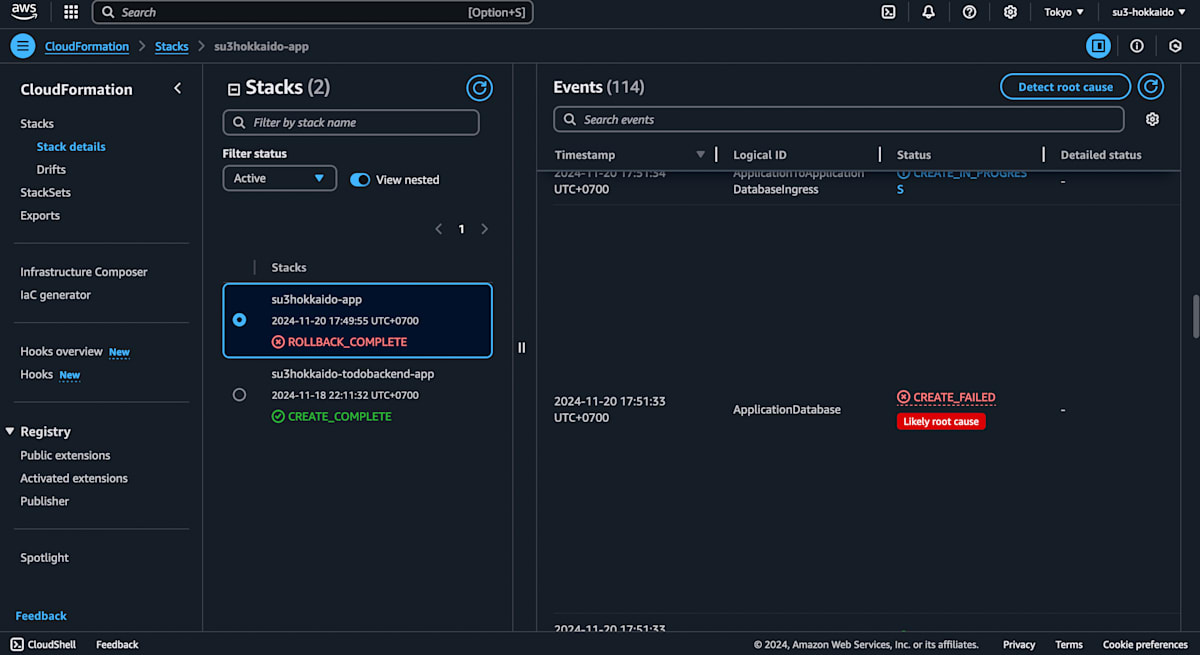Image resolution: width=1200 pixels, height=655 pixels.
Task: Open Hooks overview in sidebar
Action: (62, 351)
